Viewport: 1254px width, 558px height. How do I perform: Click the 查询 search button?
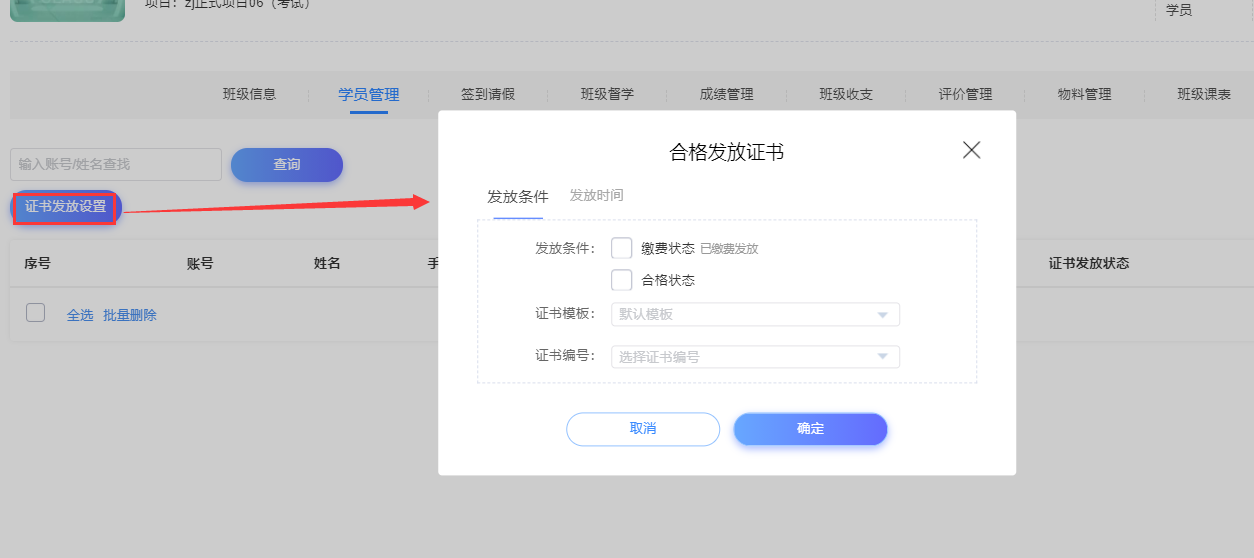(x=287, y=165)
